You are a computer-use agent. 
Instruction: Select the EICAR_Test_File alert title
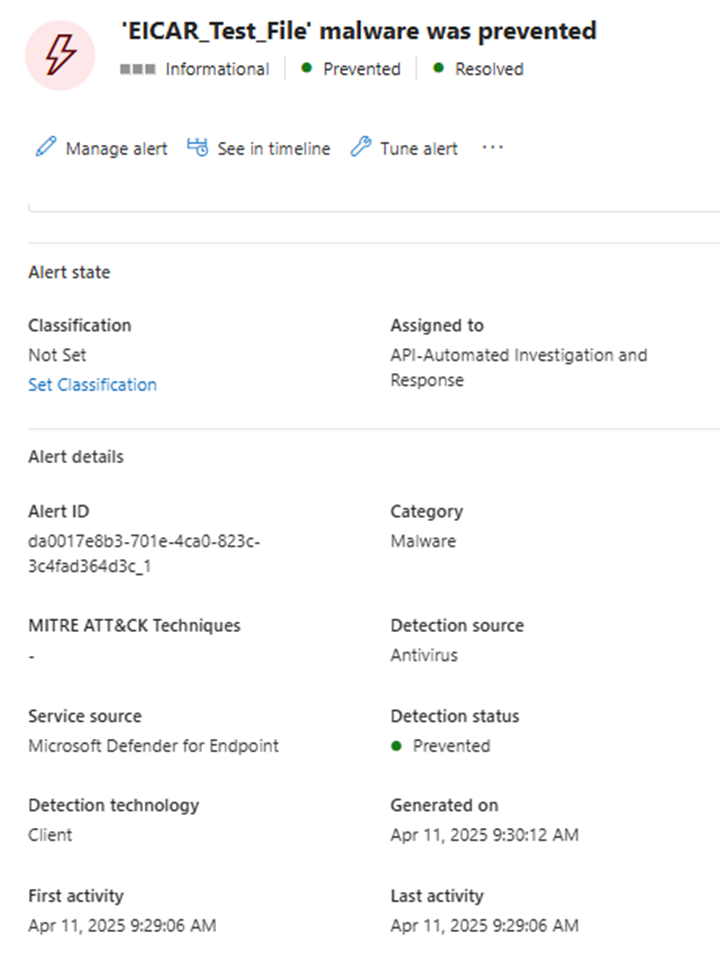pos(358,30)
